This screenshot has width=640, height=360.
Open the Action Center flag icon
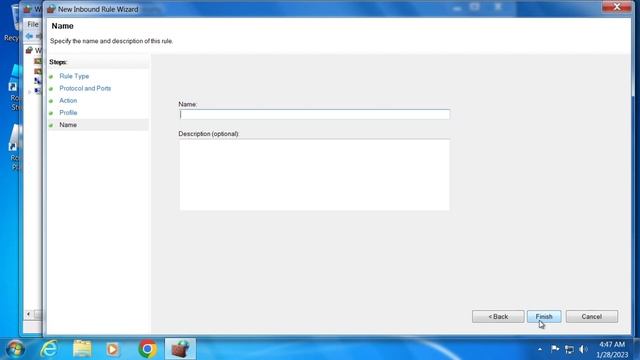pos(555,349)
